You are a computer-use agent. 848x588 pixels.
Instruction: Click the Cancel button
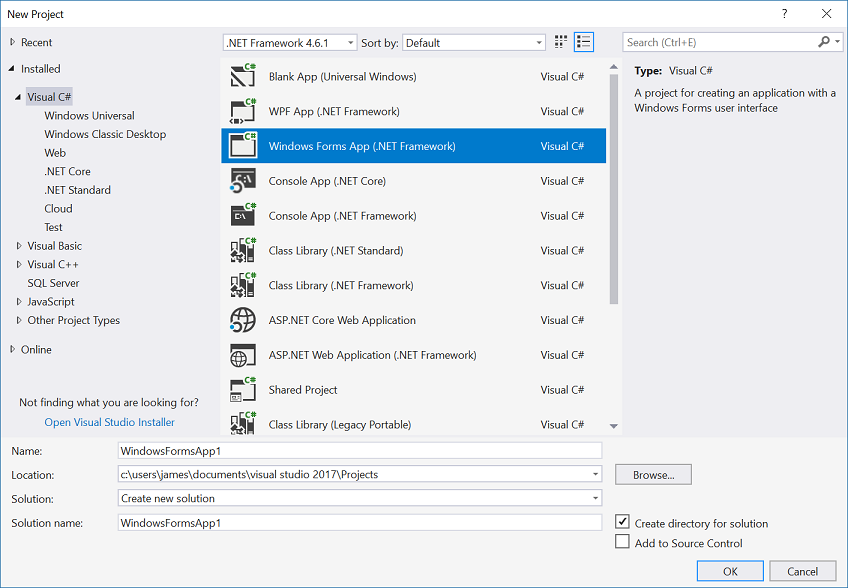point(803,571)
